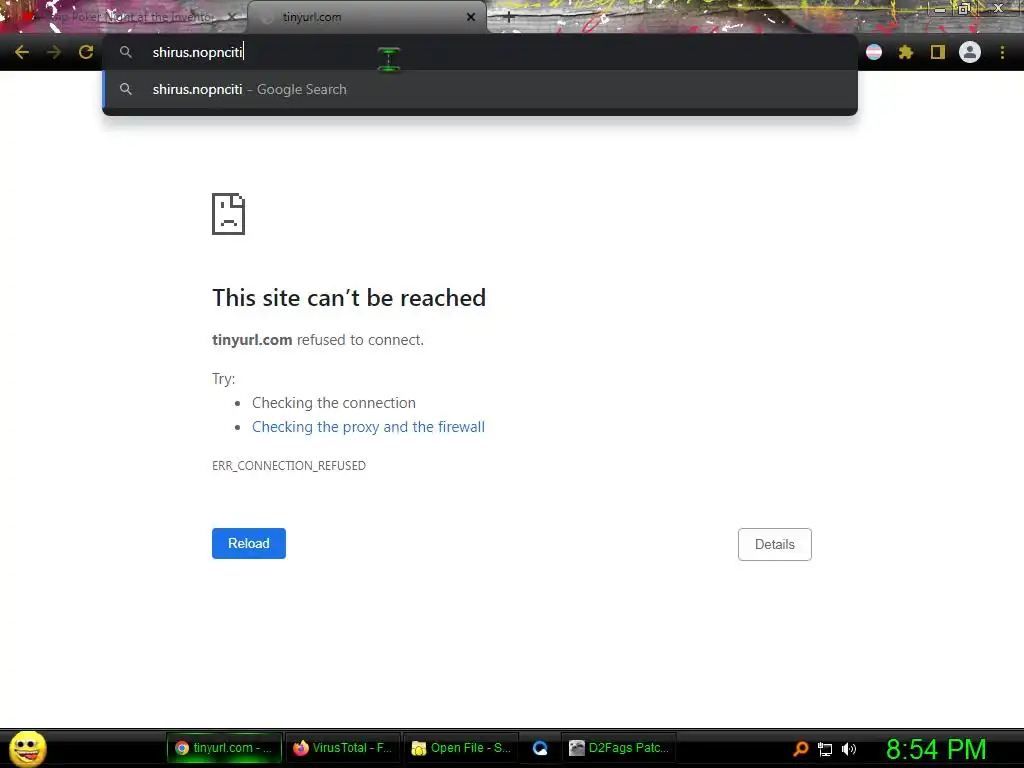Select the shirus.nopnciti Google Search suggestion

coord(480,89)
